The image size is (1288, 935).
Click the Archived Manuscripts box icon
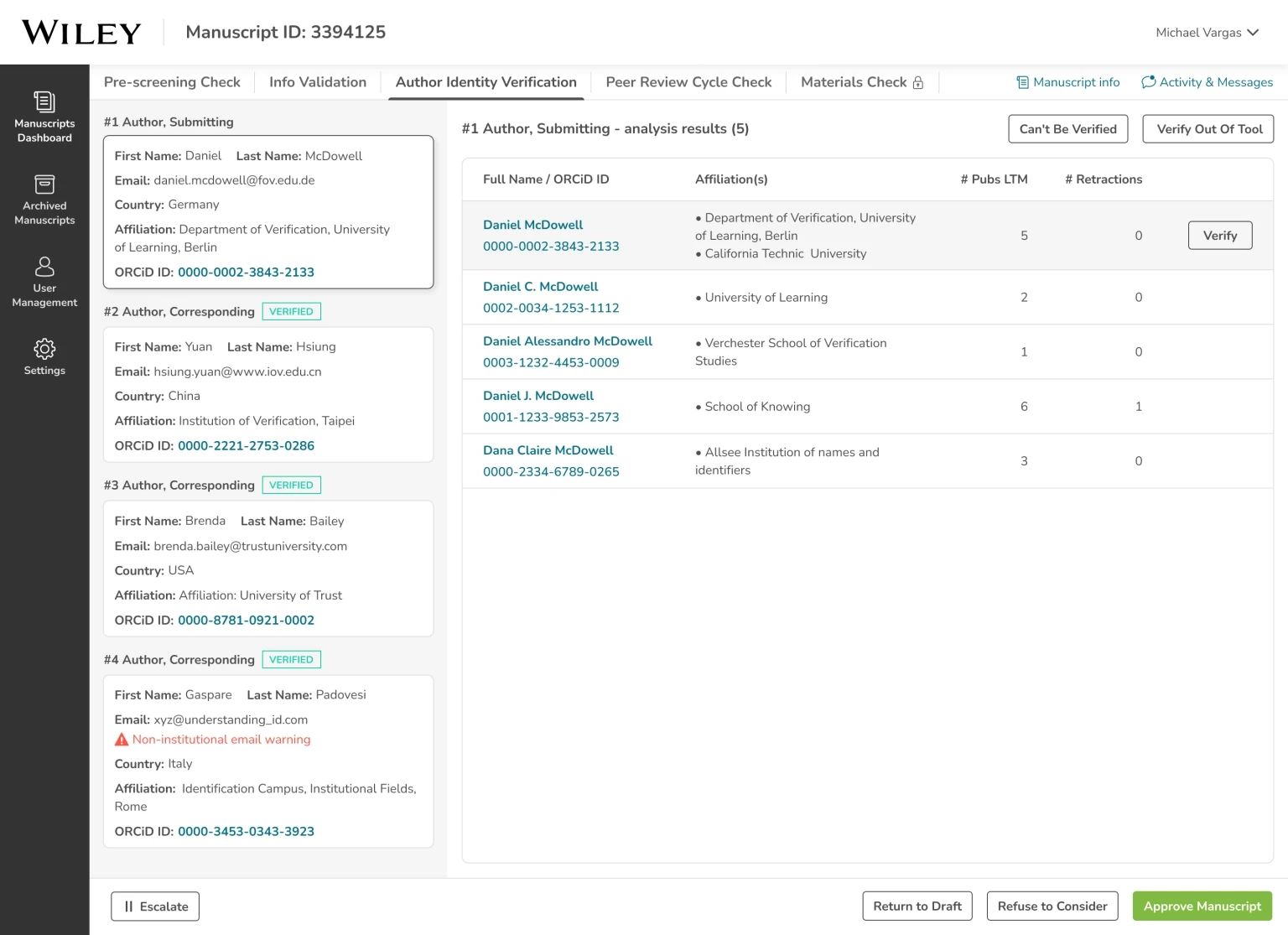pyautogui.click(x=44, y=184)
